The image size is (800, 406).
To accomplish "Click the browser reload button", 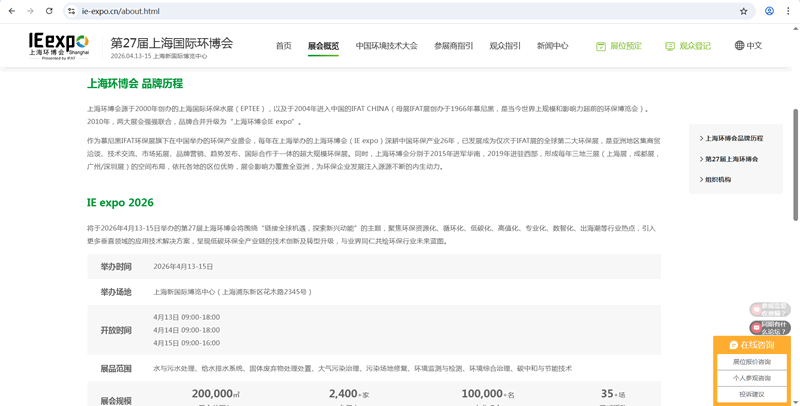I will coord(49,11).
